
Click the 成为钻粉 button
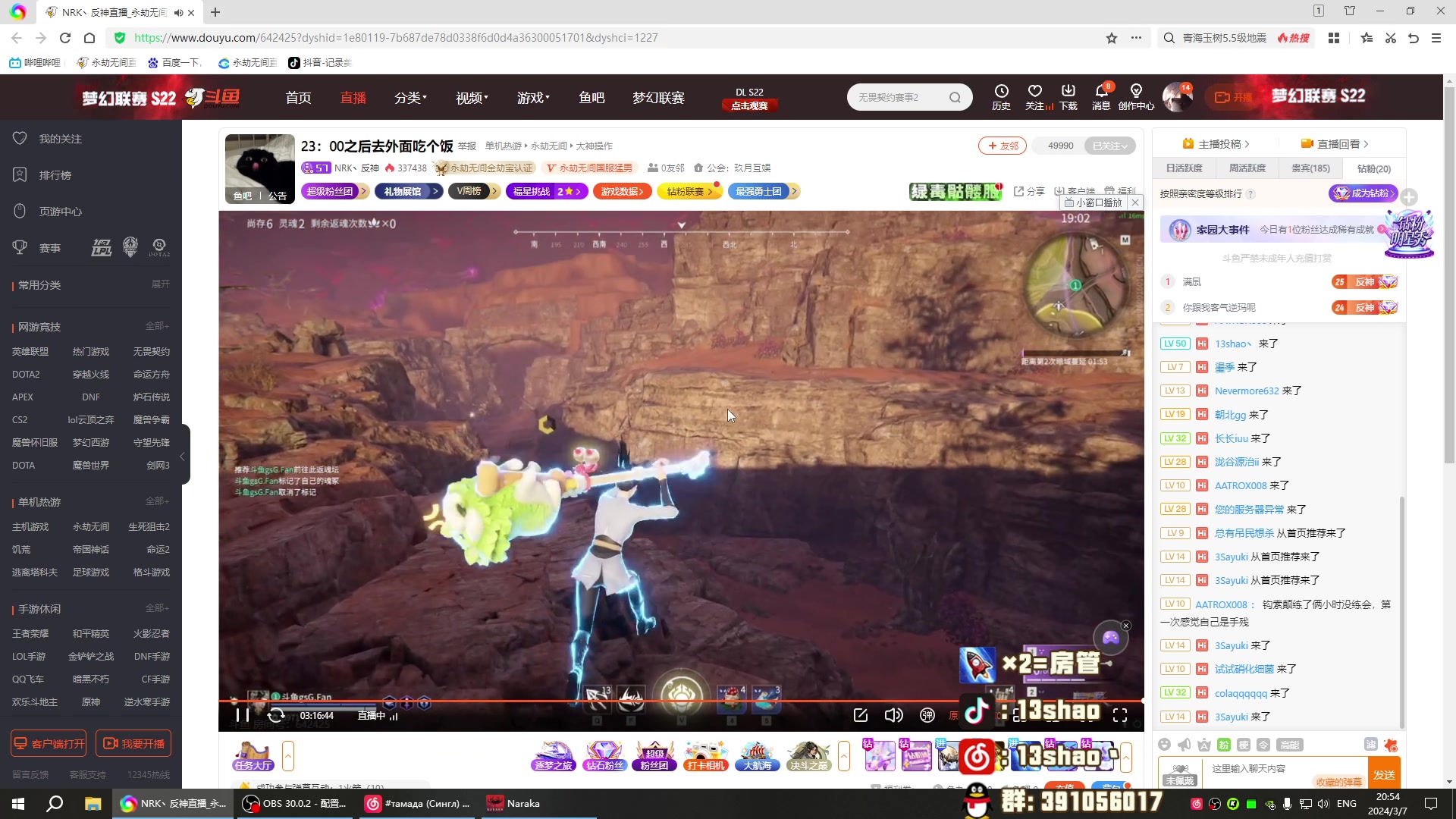pyautogui.click(x=1363, y=193)
